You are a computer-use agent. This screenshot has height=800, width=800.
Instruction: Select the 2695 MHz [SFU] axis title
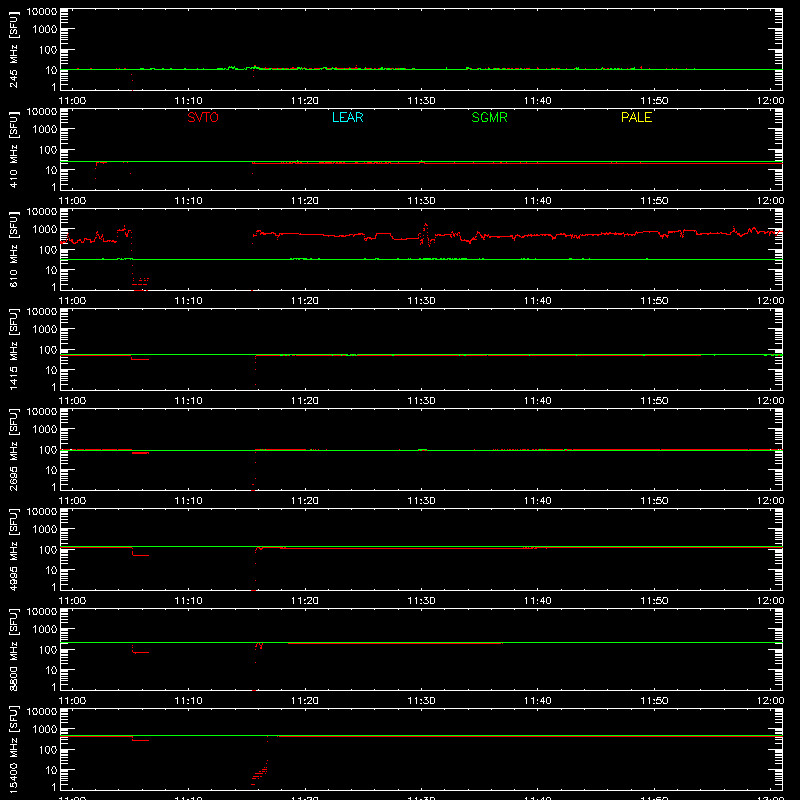tap(13, 449)
